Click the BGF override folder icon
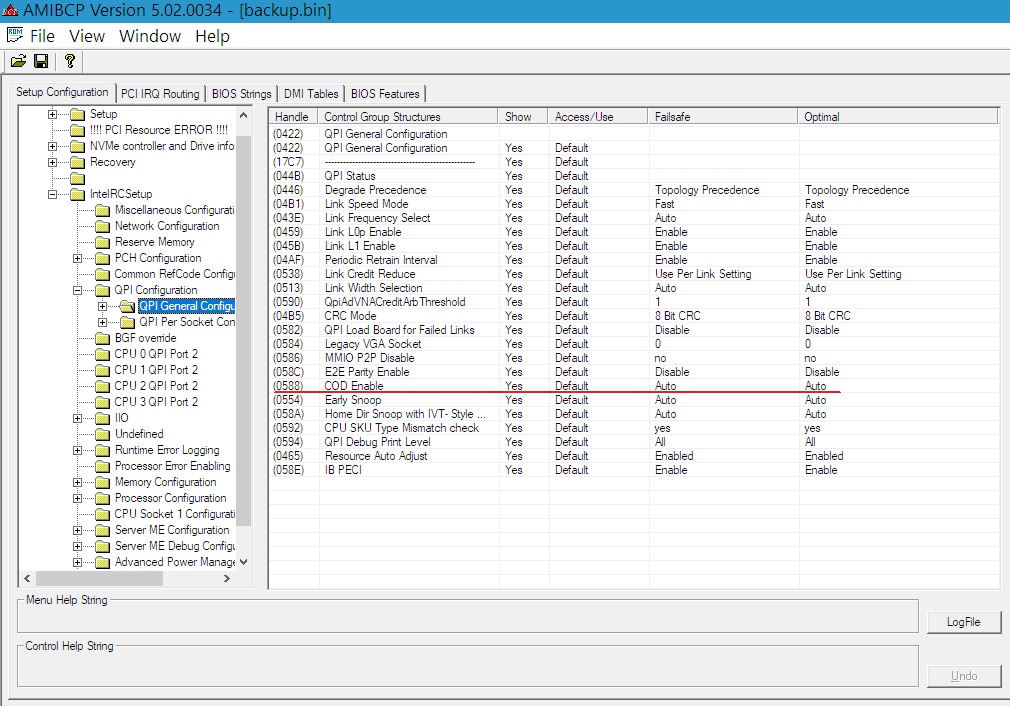Viewport: 1010px width, 706px height. pyautogui.click(x=102, y=338)
